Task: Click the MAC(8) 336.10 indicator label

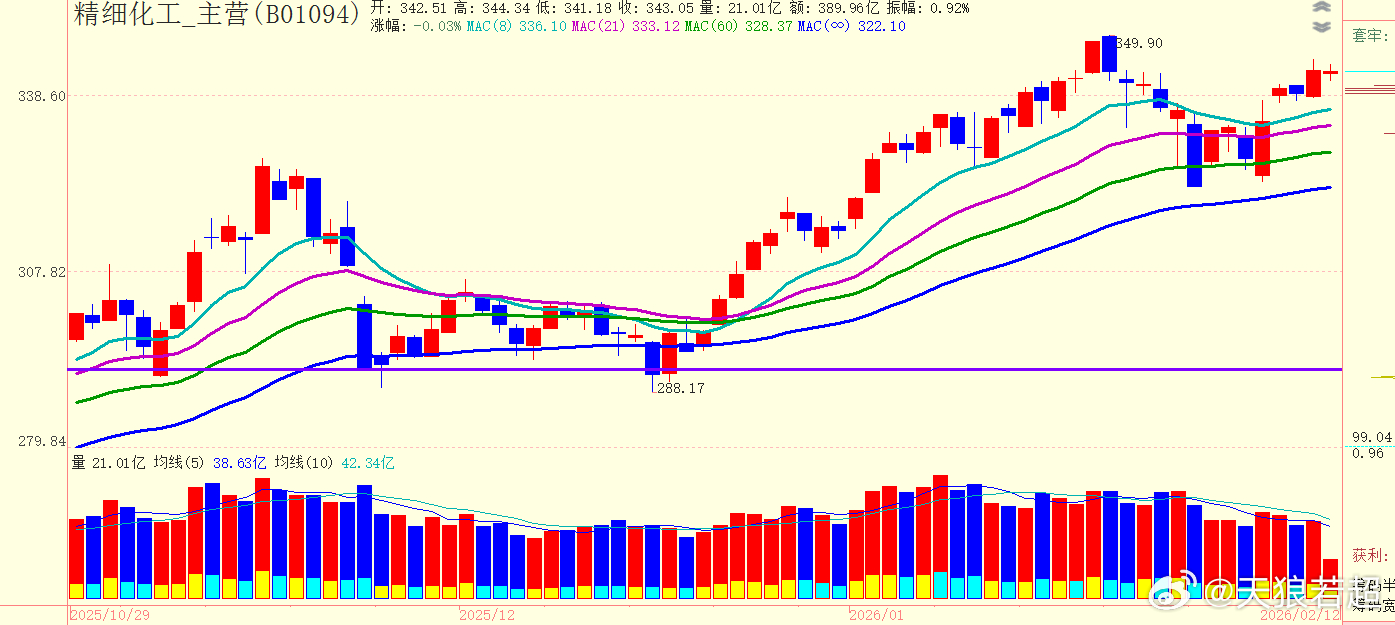Action: [518, 26]
